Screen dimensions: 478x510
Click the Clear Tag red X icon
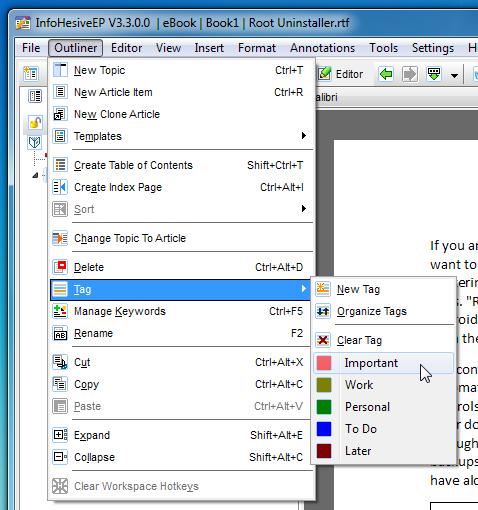pyautogui.click(x=323, y=340)
